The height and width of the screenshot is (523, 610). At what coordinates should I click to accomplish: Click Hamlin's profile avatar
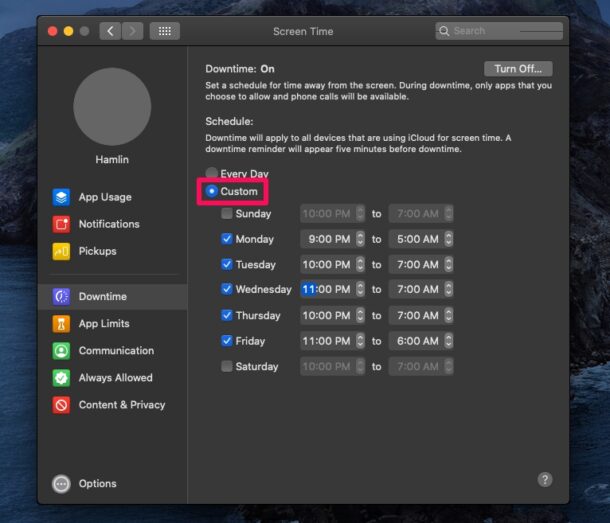(112, 107)
